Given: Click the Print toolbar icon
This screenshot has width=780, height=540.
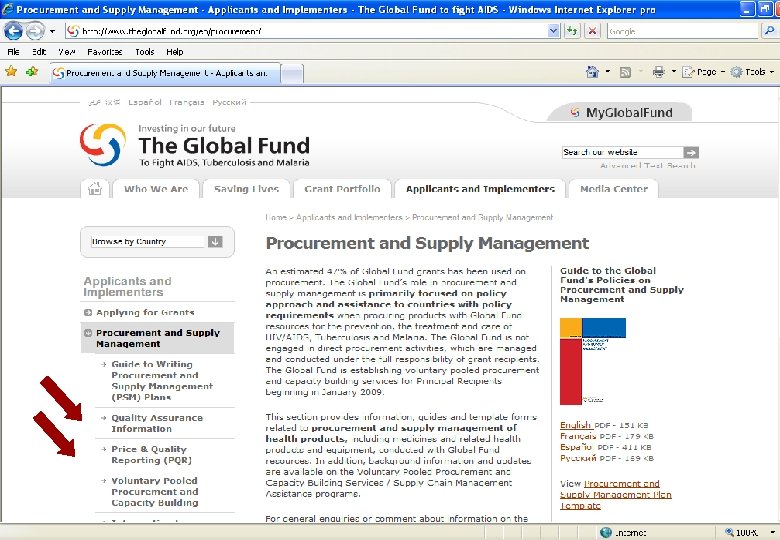Looking at the screenshot, I should (659, 72).
